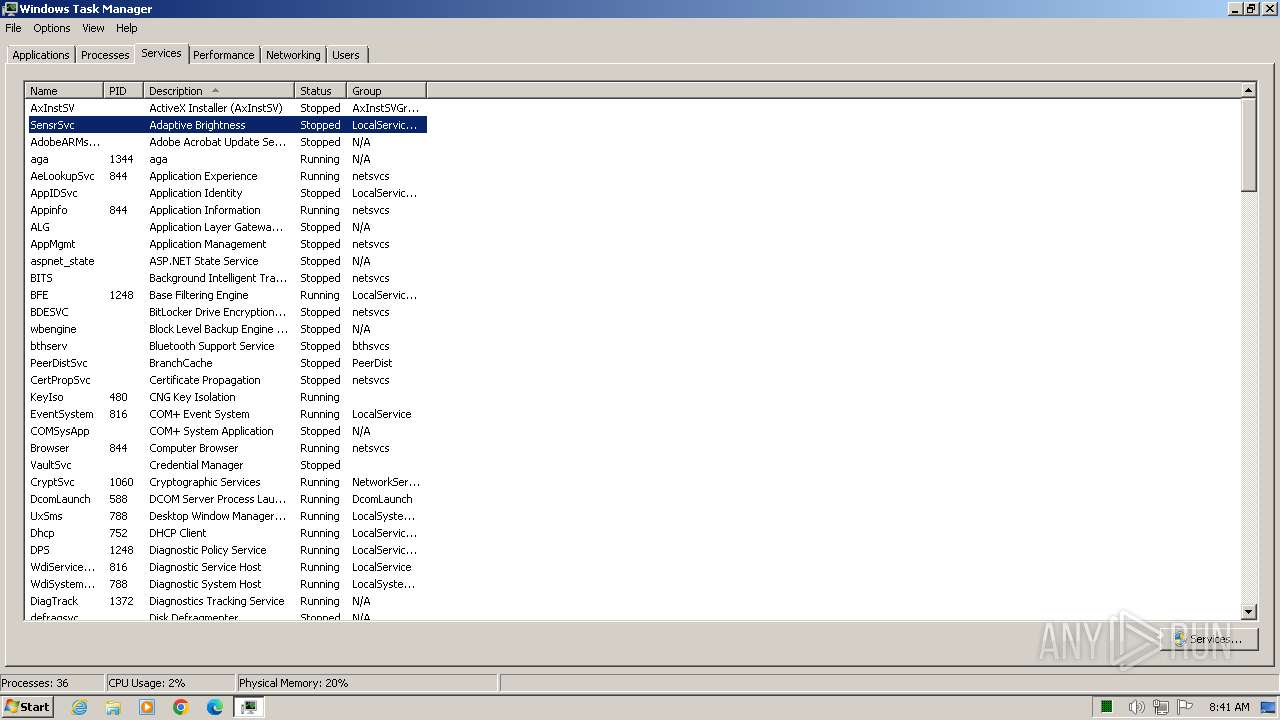Select the Browser service row
1280x720 pixels.
coord(227,448)
